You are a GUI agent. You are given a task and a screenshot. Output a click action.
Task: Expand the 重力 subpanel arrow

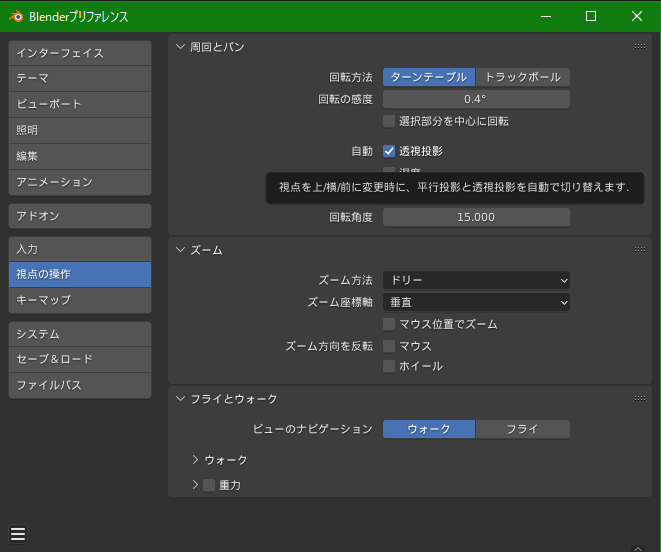tap(195, 485)
